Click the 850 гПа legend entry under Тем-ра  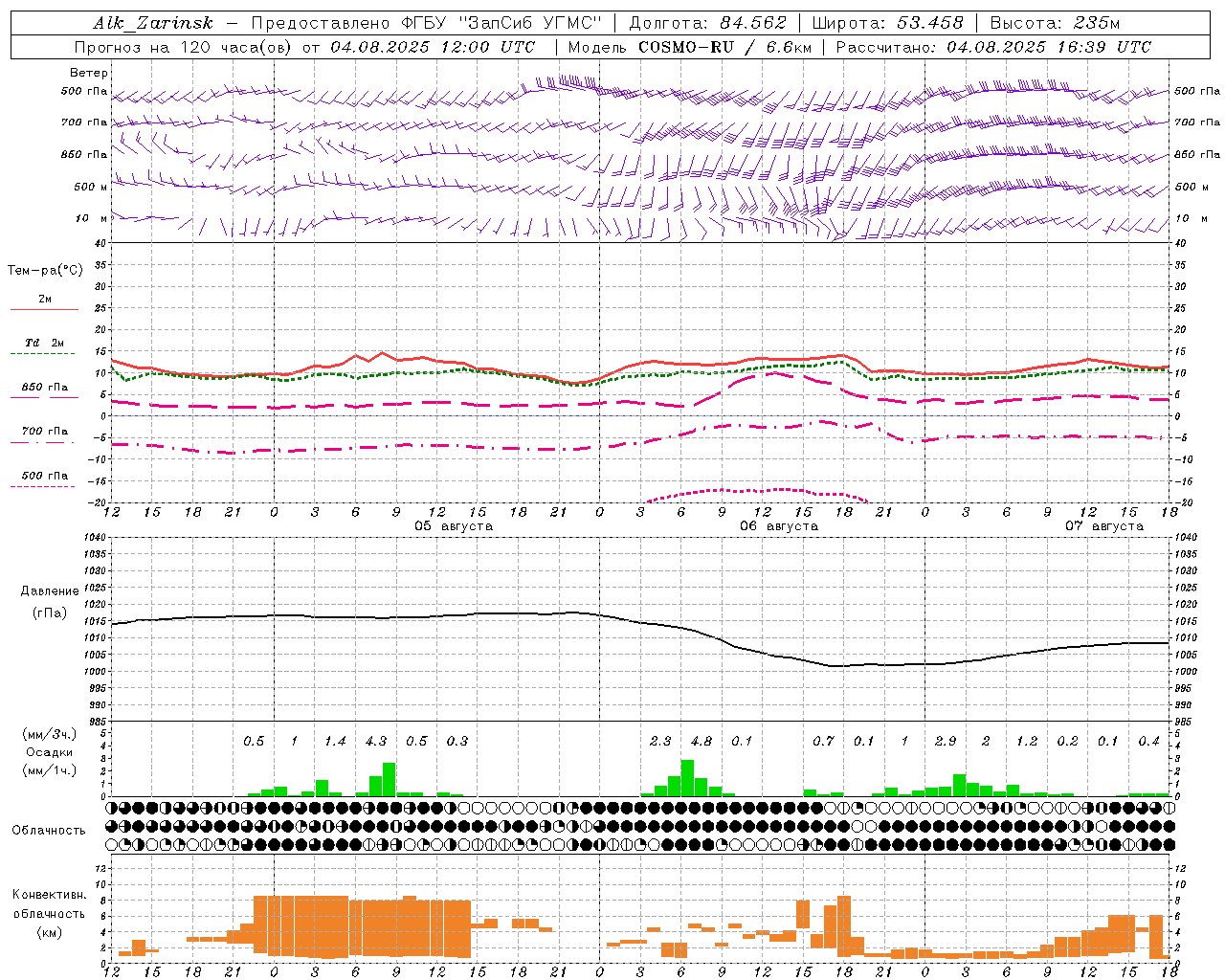coord(45,388)
